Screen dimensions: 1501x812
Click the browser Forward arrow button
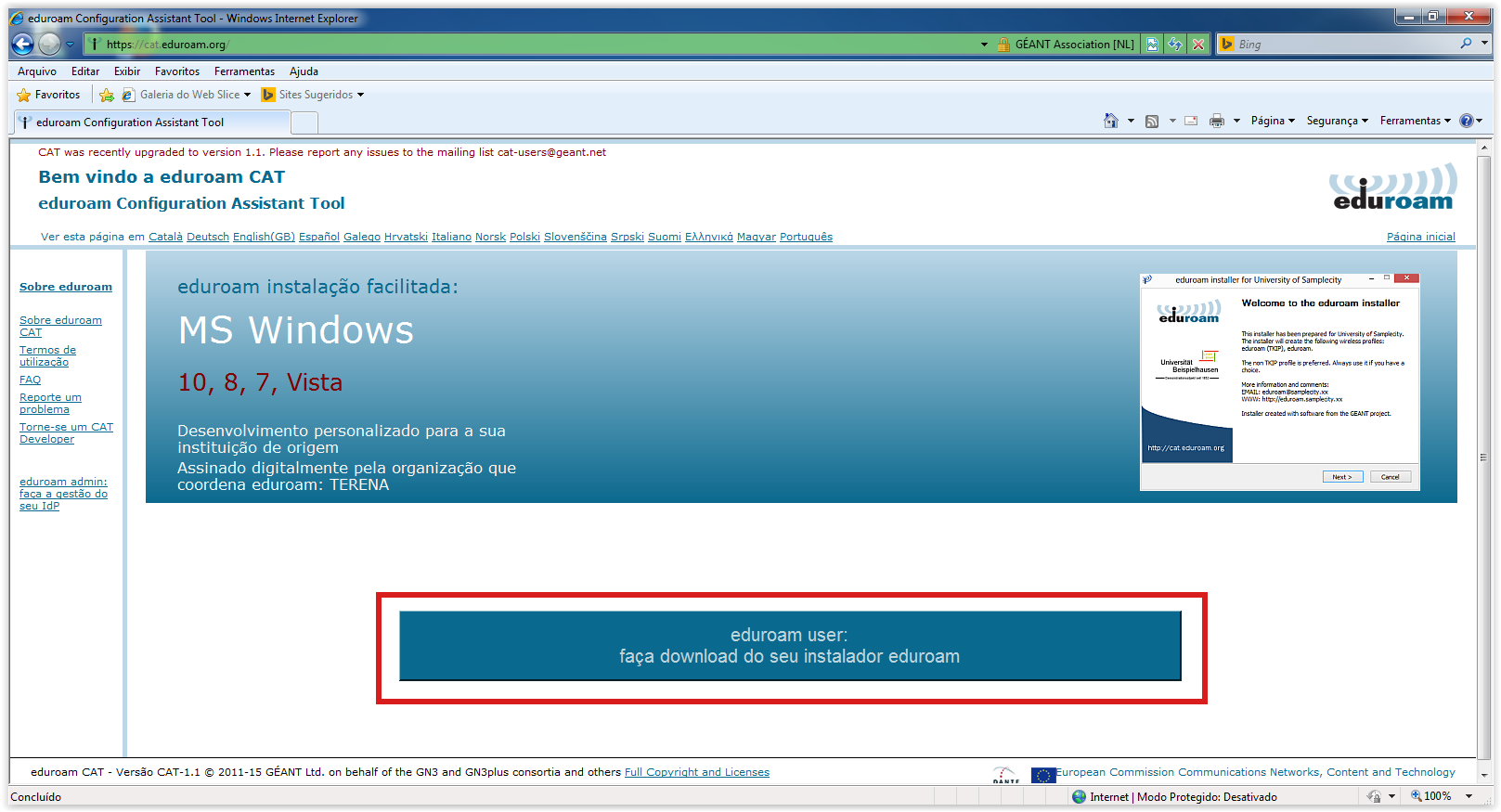pyautogui.click(x=50, y=44)
